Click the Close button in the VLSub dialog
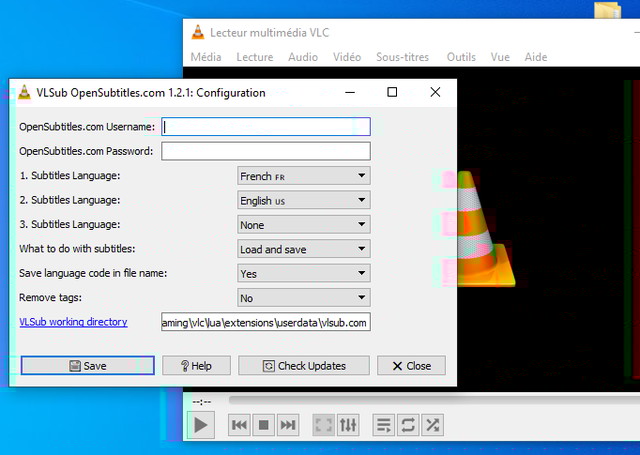The height and width of the screenshot is (455, 640). point(411,365)
